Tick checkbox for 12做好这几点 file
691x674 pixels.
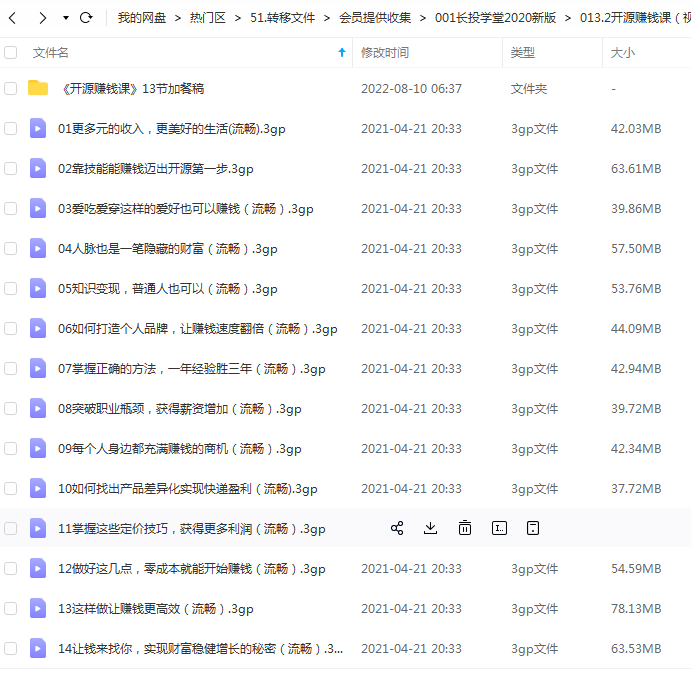click(11, 569)
